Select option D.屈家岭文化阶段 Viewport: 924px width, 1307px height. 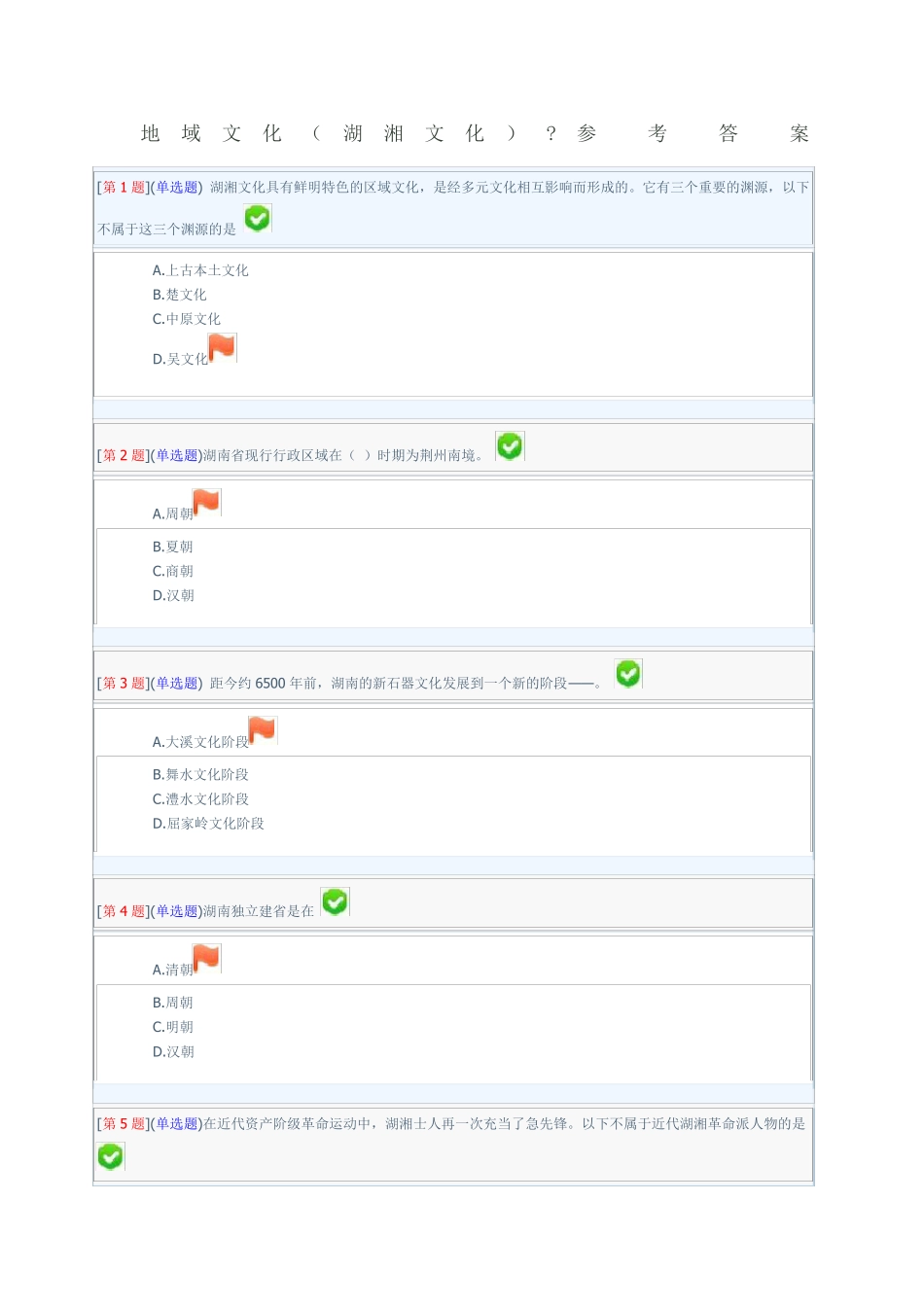tap(208, 823)
